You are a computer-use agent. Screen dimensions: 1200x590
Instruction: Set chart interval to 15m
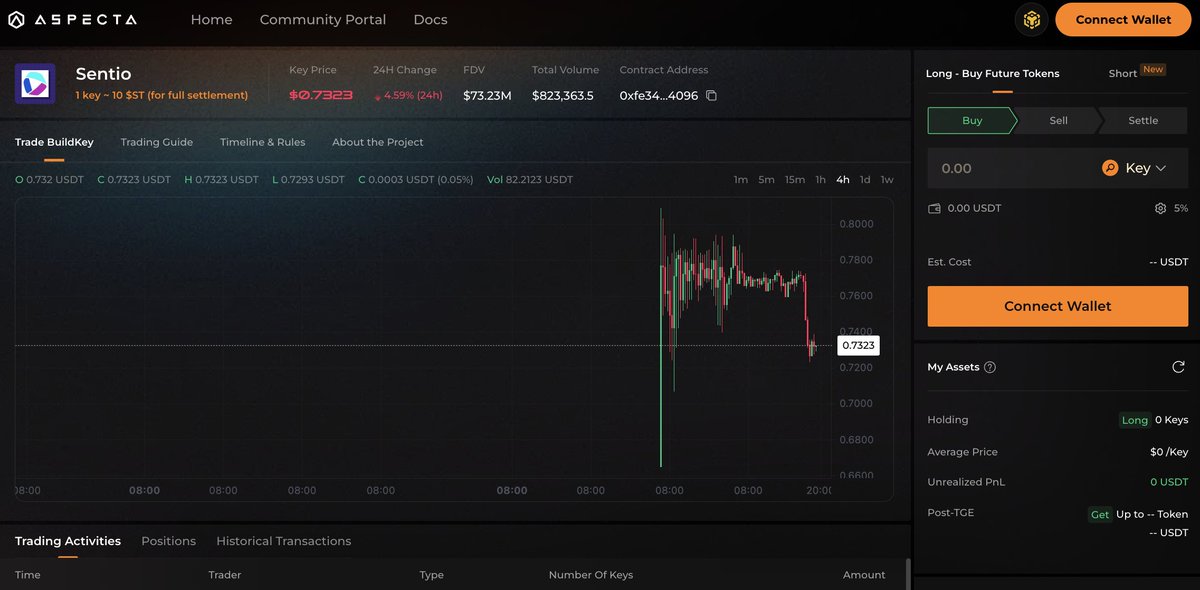point(795,180)
